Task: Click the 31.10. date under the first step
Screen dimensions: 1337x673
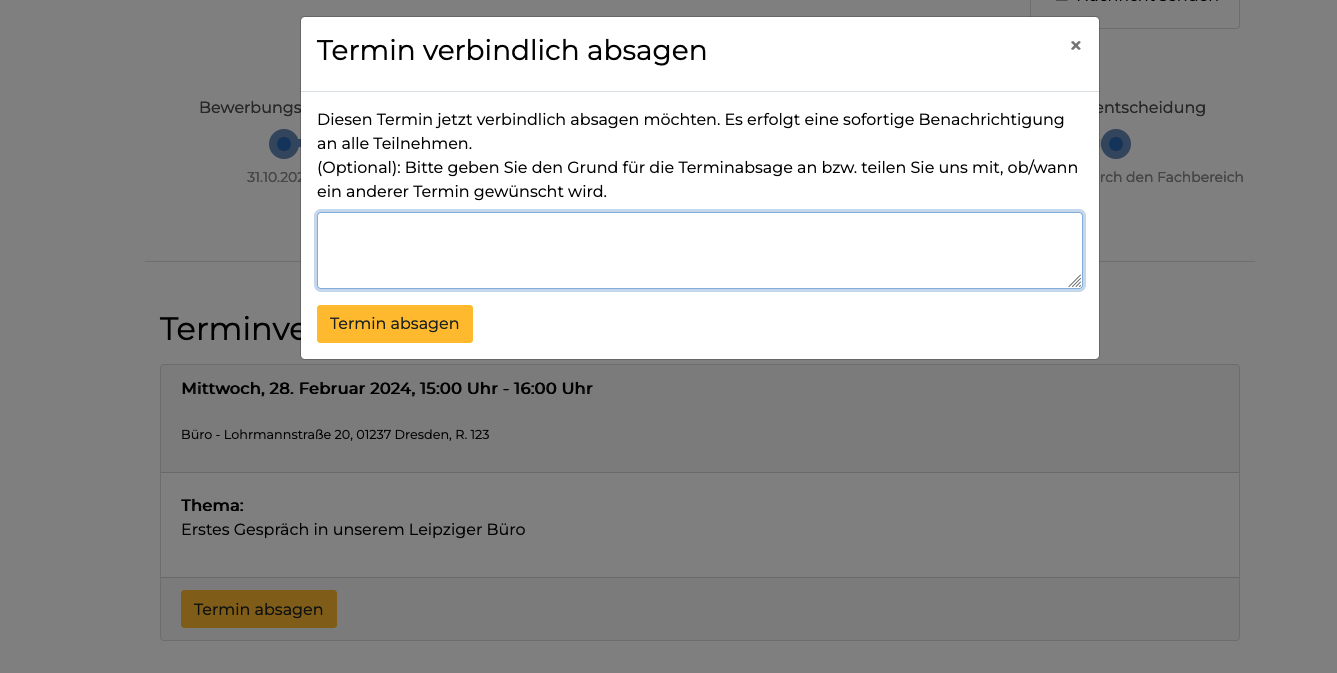Action: (x=274, y=177)
